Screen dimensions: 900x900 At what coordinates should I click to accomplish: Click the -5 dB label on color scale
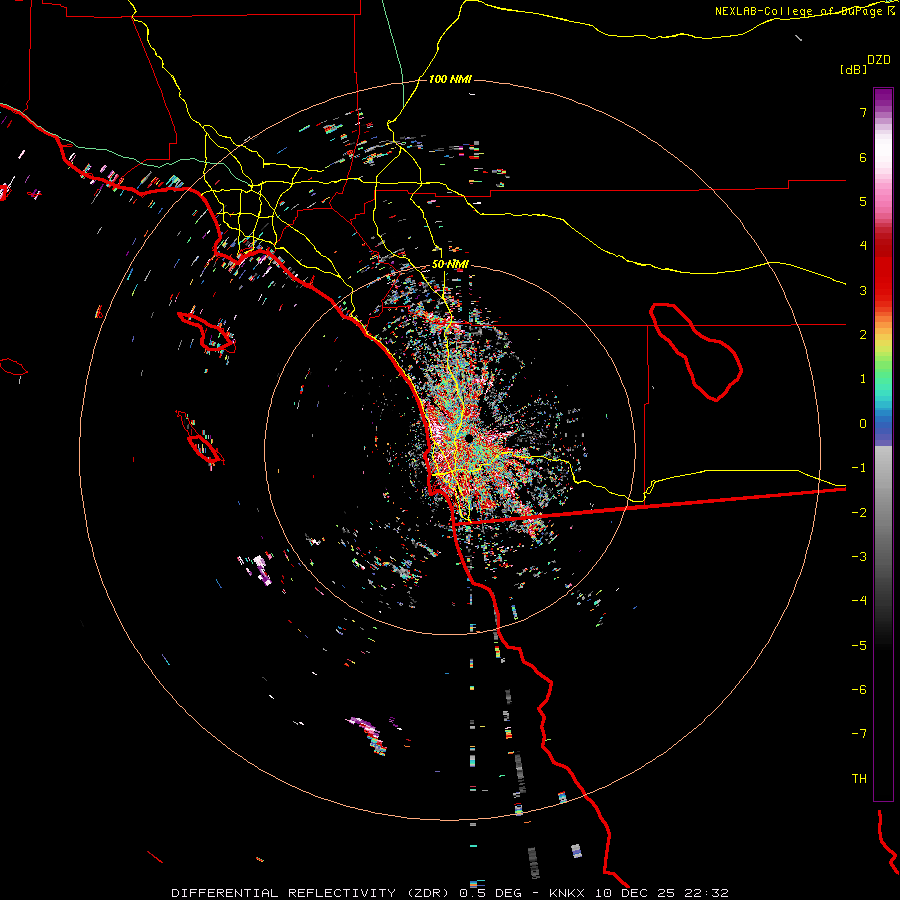click(x=859, y=645)
